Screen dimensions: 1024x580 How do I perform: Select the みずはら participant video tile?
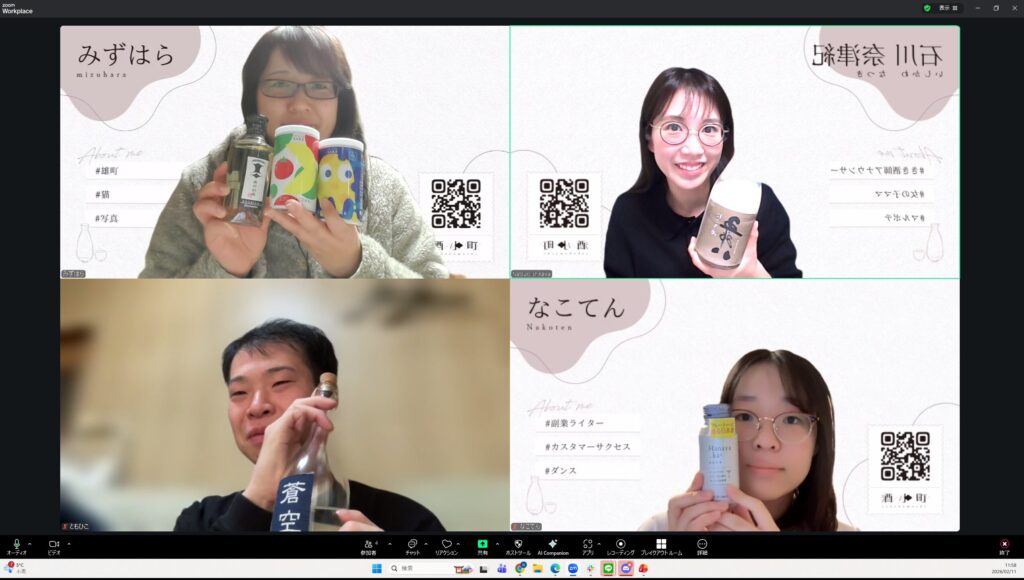(284, 152)
